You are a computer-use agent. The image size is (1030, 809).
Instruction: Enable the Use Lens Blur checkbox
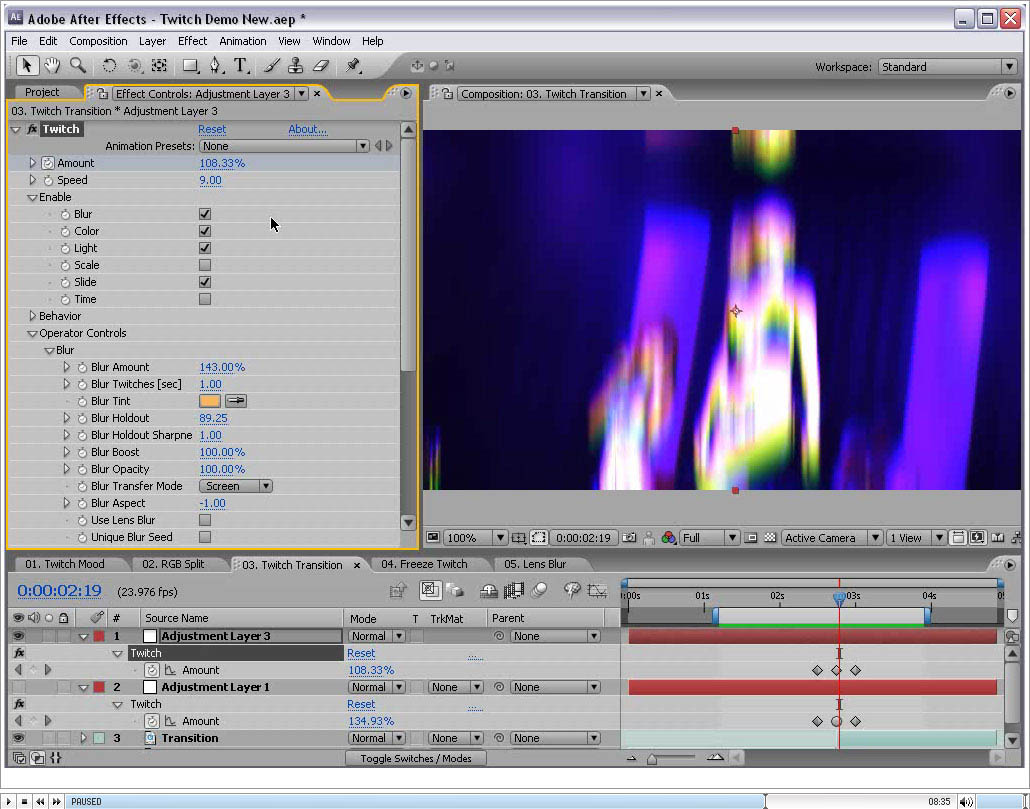click(x=205, y=520)
